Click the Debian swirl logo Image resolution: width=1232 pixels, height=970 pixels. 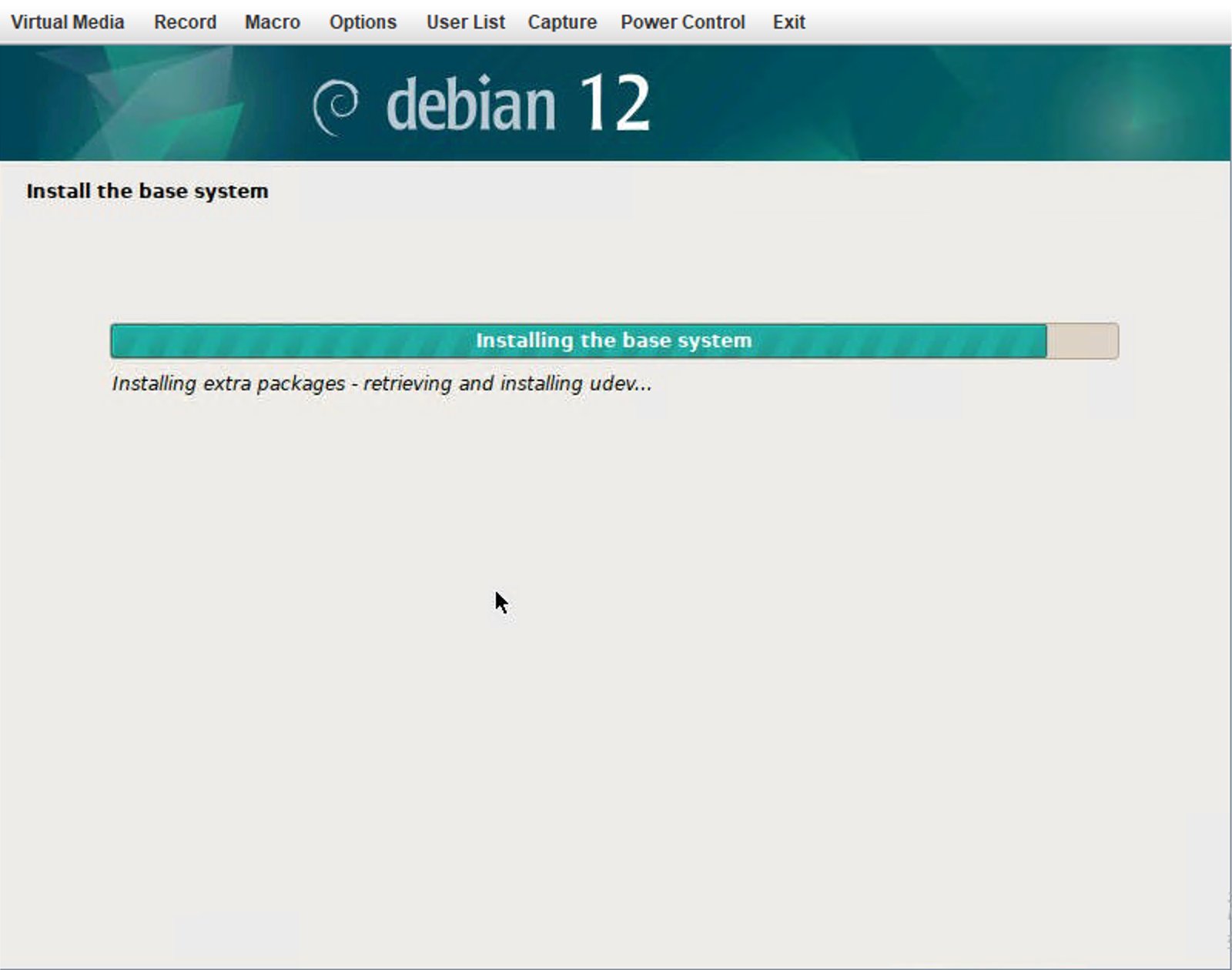[336, 106]
